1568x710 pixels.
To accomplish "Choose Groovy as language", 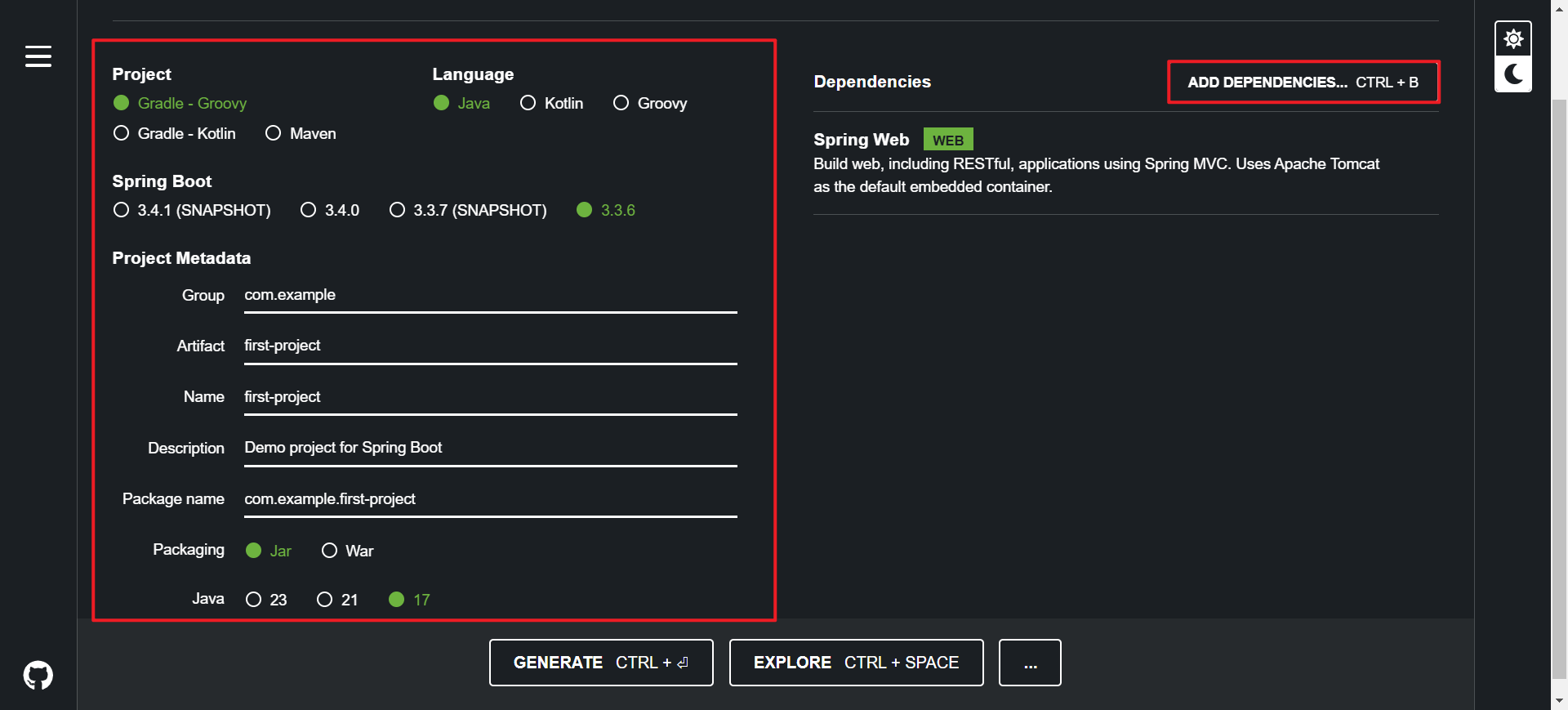I will click(x=650, y=103).
